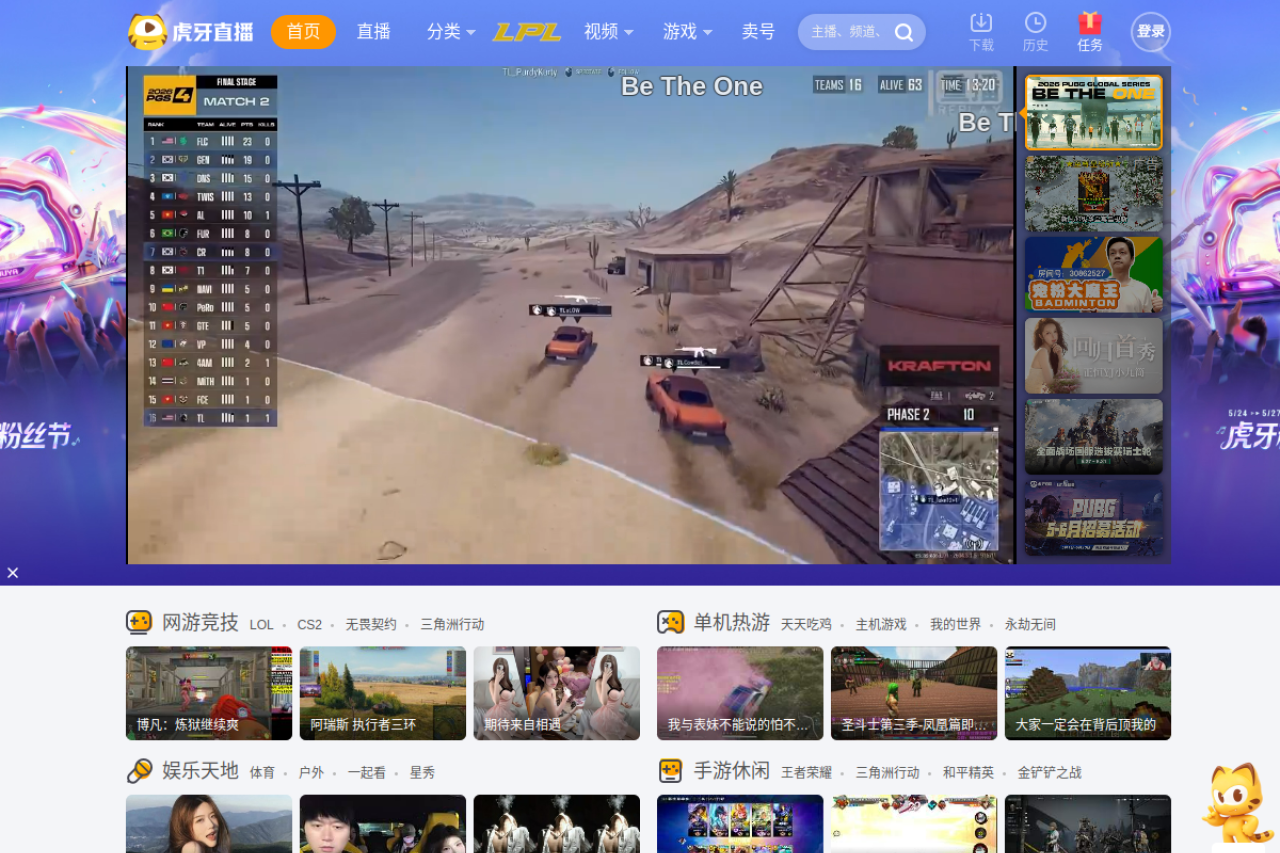The height and width of the screenshot is (853, 1280).
Task: Open the 大家一定会在背后顶我的 stream card
Action: point(1088,693)
